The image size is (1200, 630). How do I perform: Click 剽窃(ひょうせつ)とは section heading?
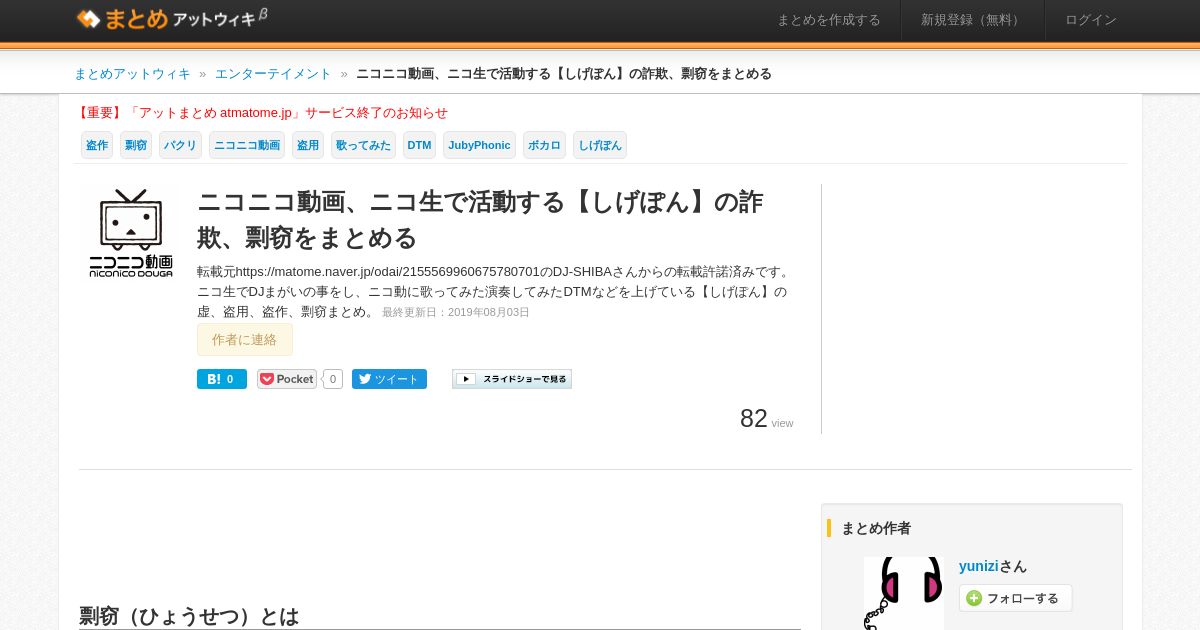pos(189,616)
